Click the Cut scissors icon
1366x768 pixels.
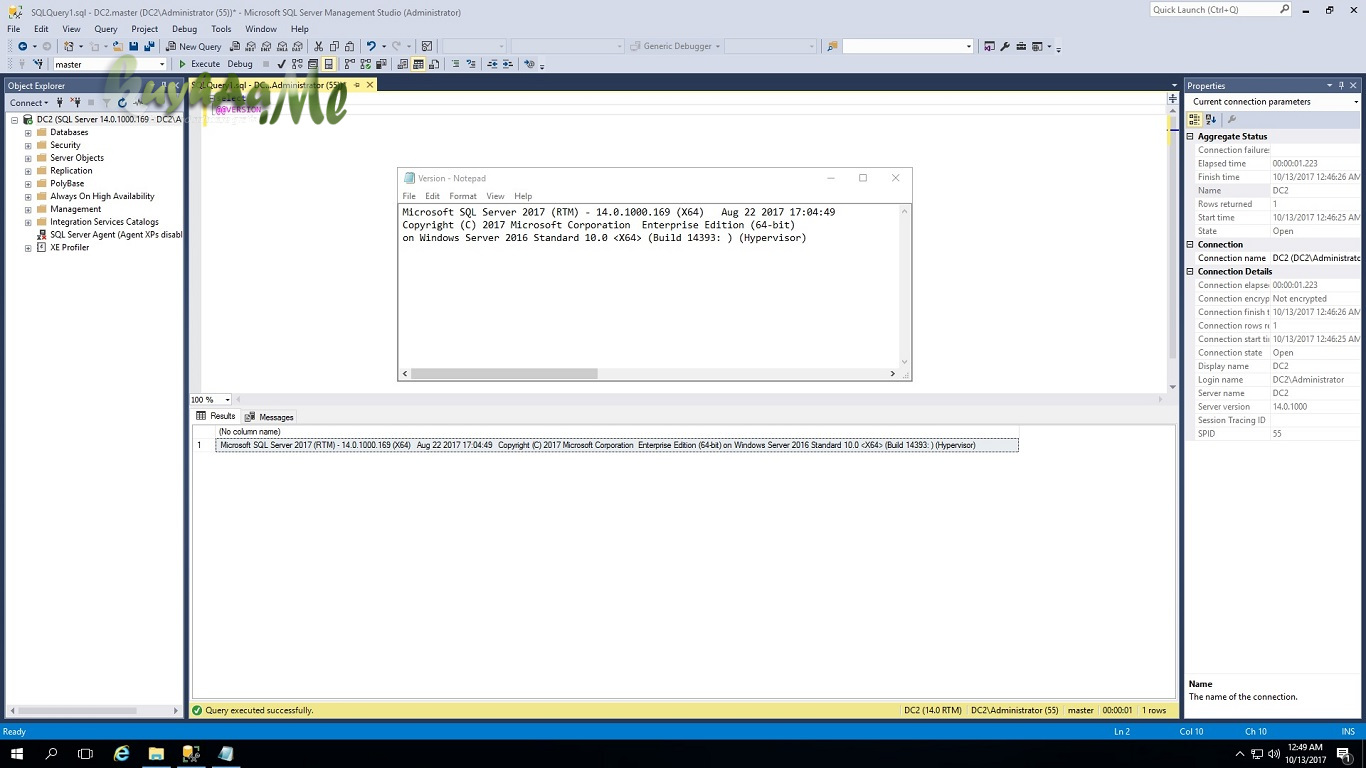pyautogui.click(x=318, y=46)
